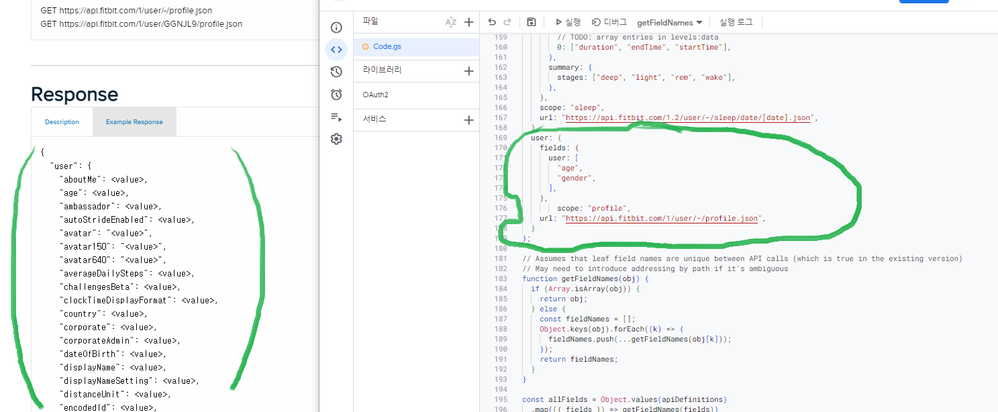Sort files with the AZ icon
The height and width of the screenshot is (412, 998).
point(450,21)
